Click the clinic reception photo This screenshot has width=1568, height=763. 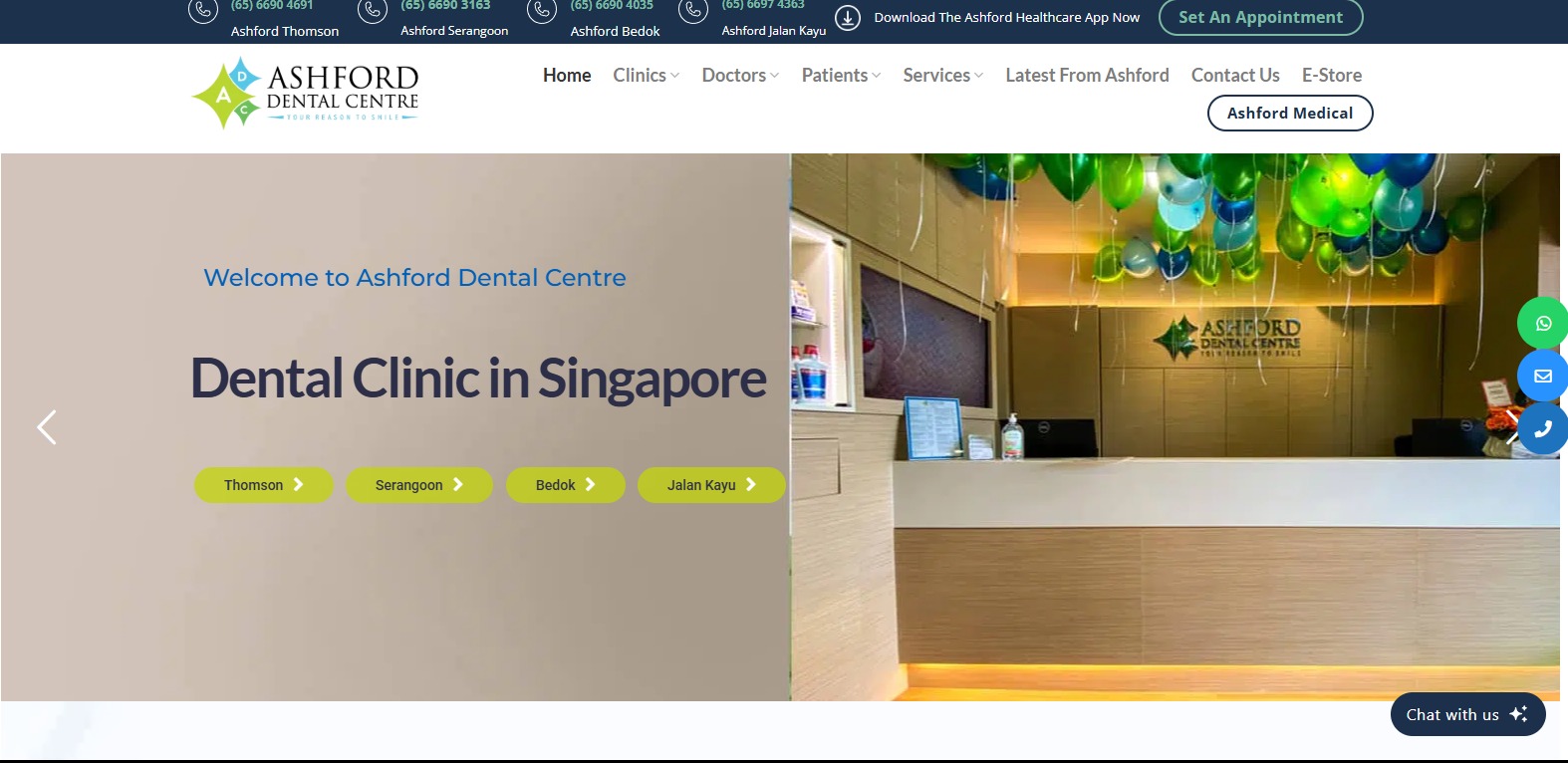(x=1175, y=426)
